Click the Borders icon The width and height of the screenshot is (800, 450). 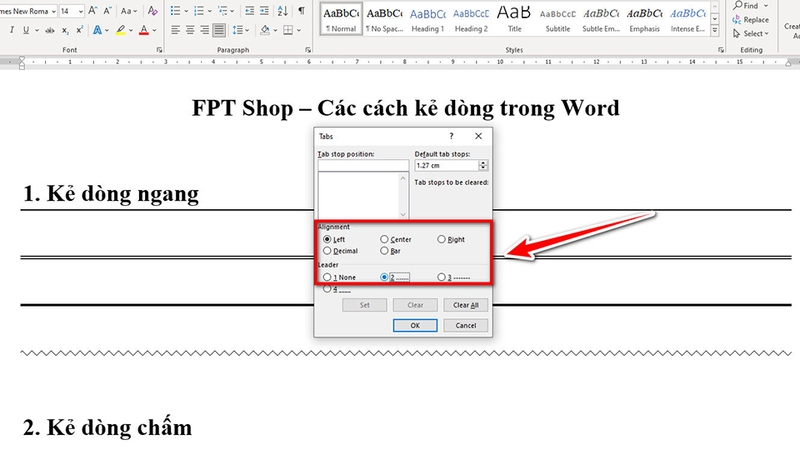pos(288,31)
